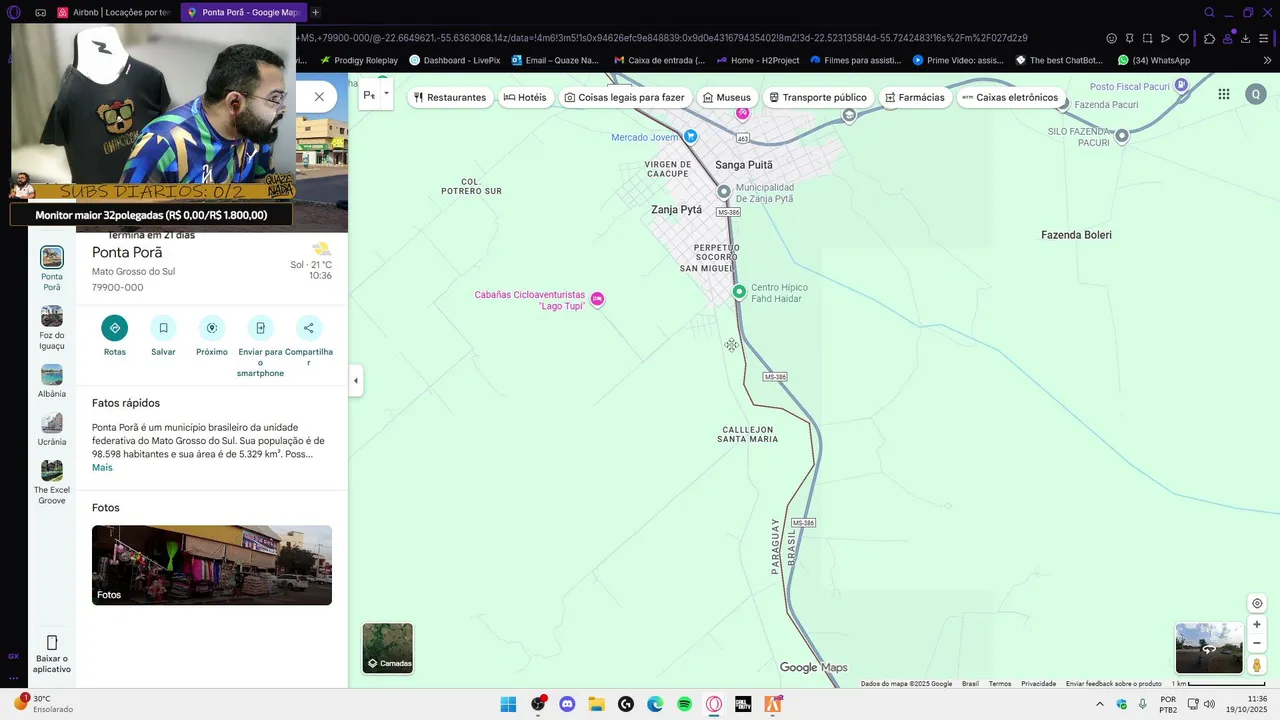Image resolution: width=1280 pixels, height=720 pixels.
Task: Collapse the side panel arrow
Action: (x=356, y=380)
